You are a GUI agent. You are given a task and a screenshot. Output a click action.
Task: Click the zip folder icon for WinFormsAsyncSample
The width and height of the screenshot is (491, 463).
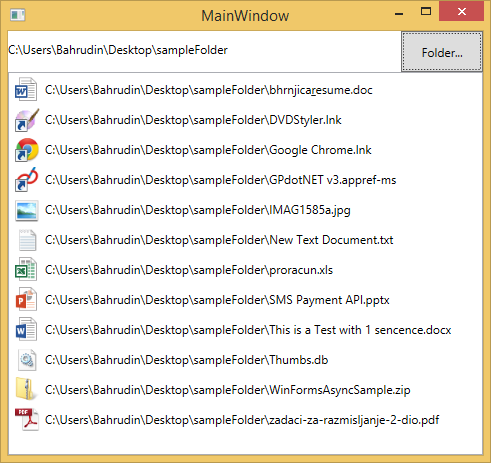(26, 389)
